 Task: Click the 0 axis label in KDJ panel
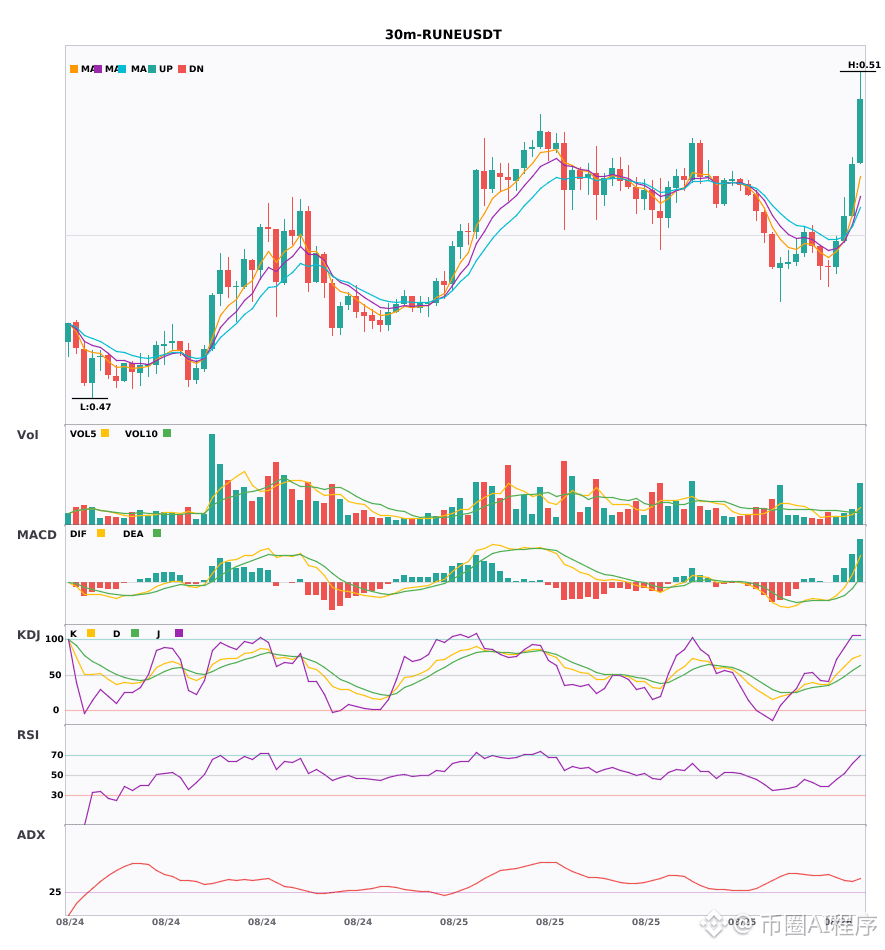pos(56,710)
